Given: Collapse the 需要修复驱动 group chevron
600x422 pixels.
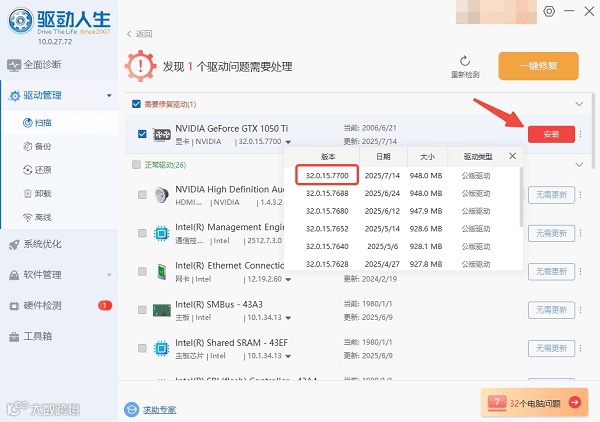Looking at the screenshot, I should tap(579, 104).
